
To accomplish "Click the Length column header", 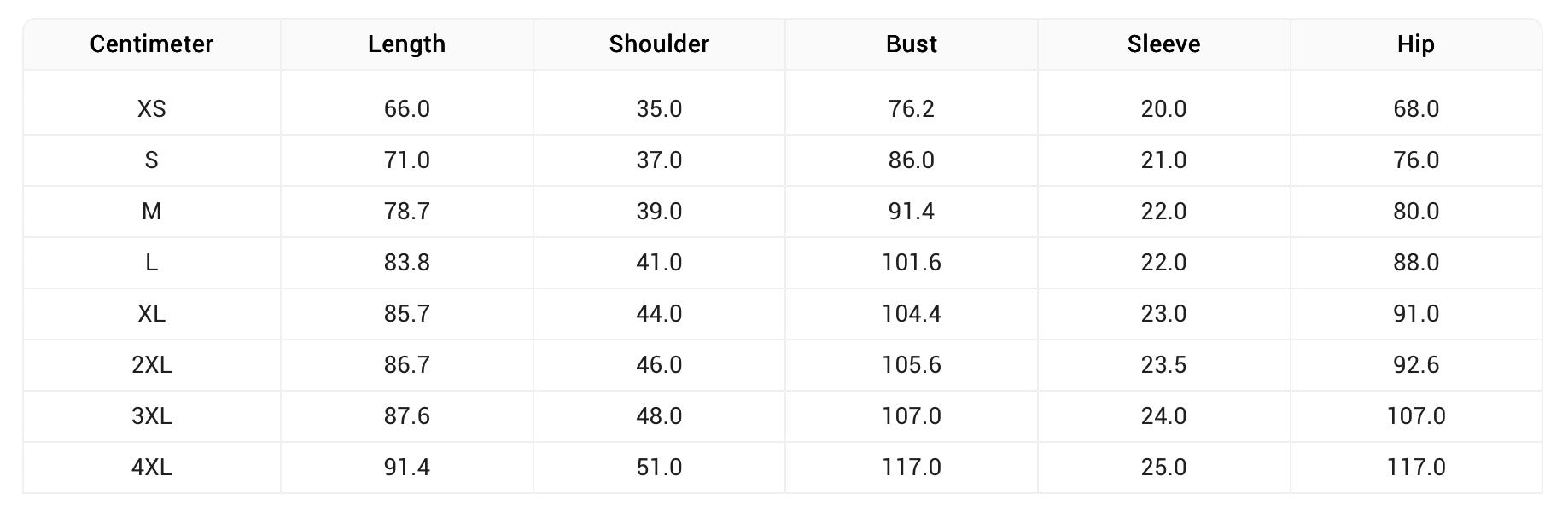I will [406, 44].
